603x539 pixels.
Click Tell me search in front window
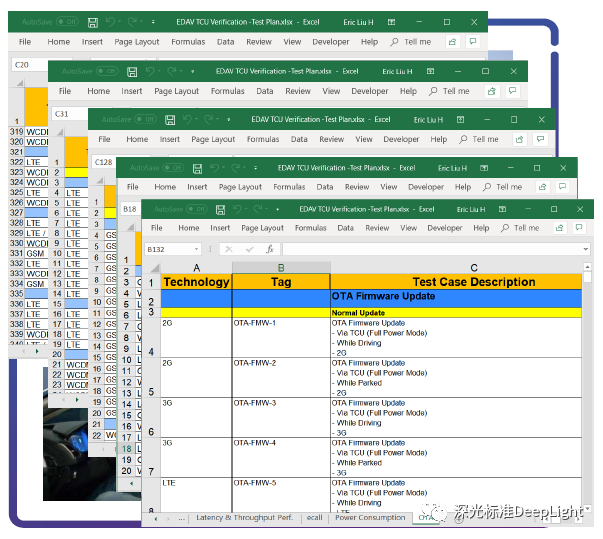pyautogui.click(x=520, y=228)
